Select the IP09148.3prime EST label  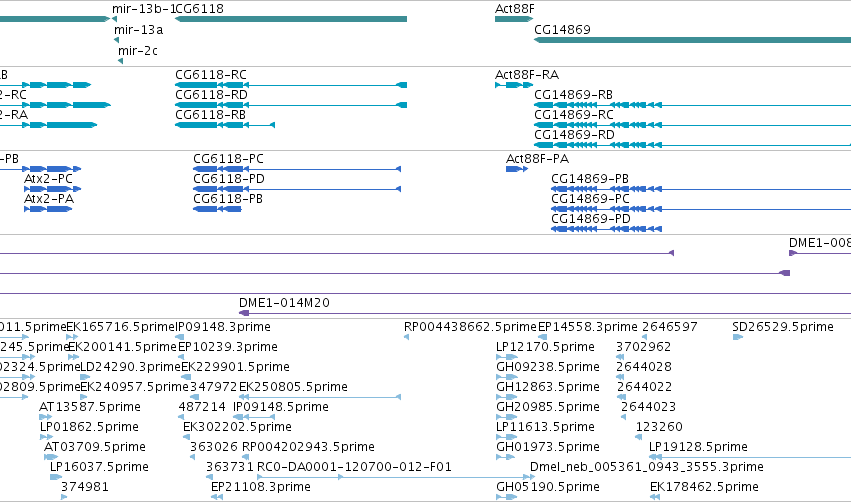(223, 327)
